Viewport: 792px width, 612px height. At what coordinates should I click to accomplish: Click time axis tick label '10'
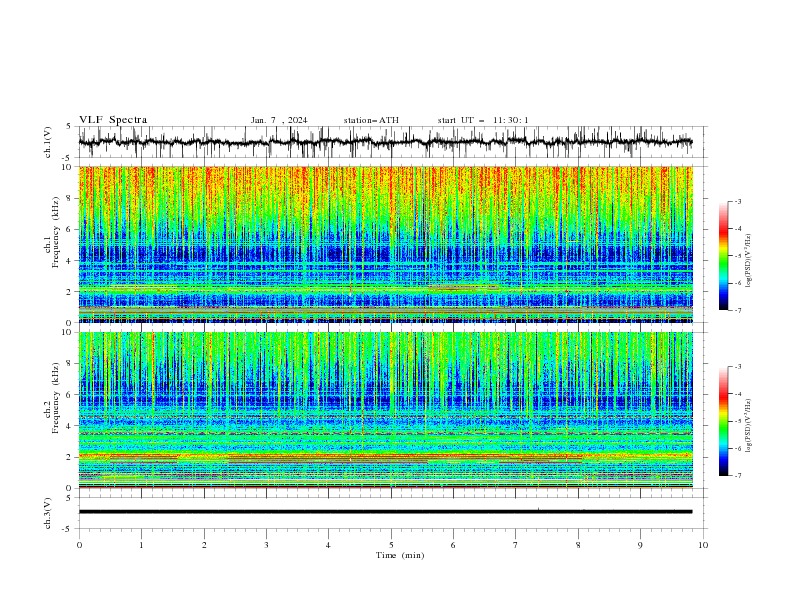pos(703,545)
